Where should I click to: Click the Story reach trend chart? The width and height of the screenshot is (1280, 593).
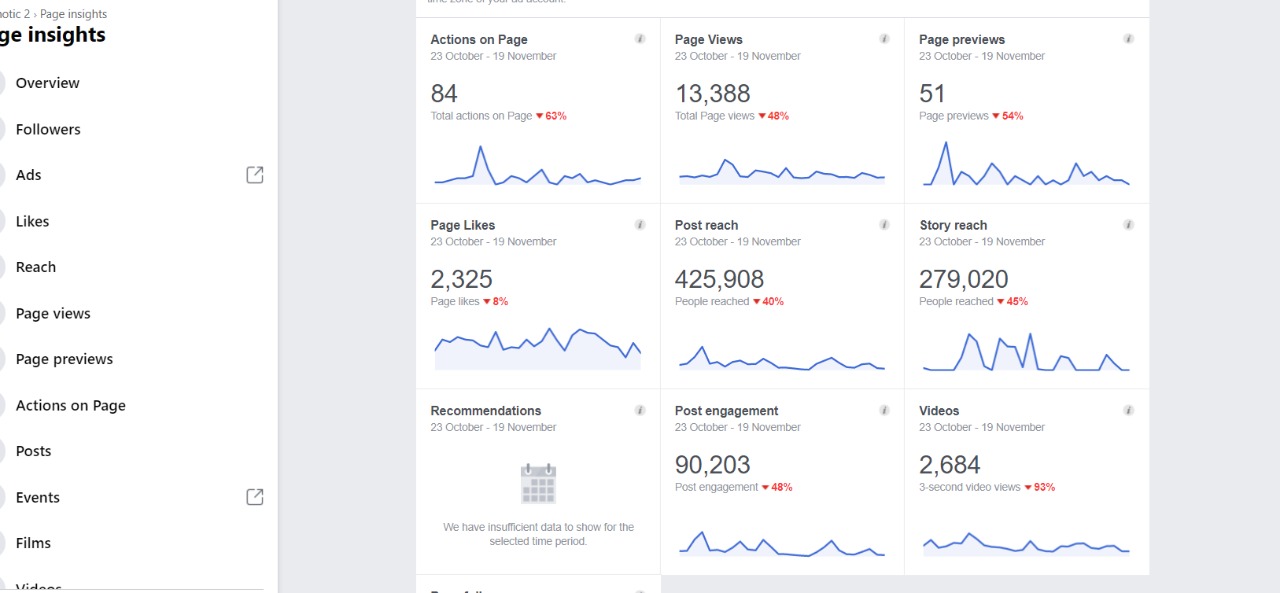pyautogui.click(x=1026, y=350)
